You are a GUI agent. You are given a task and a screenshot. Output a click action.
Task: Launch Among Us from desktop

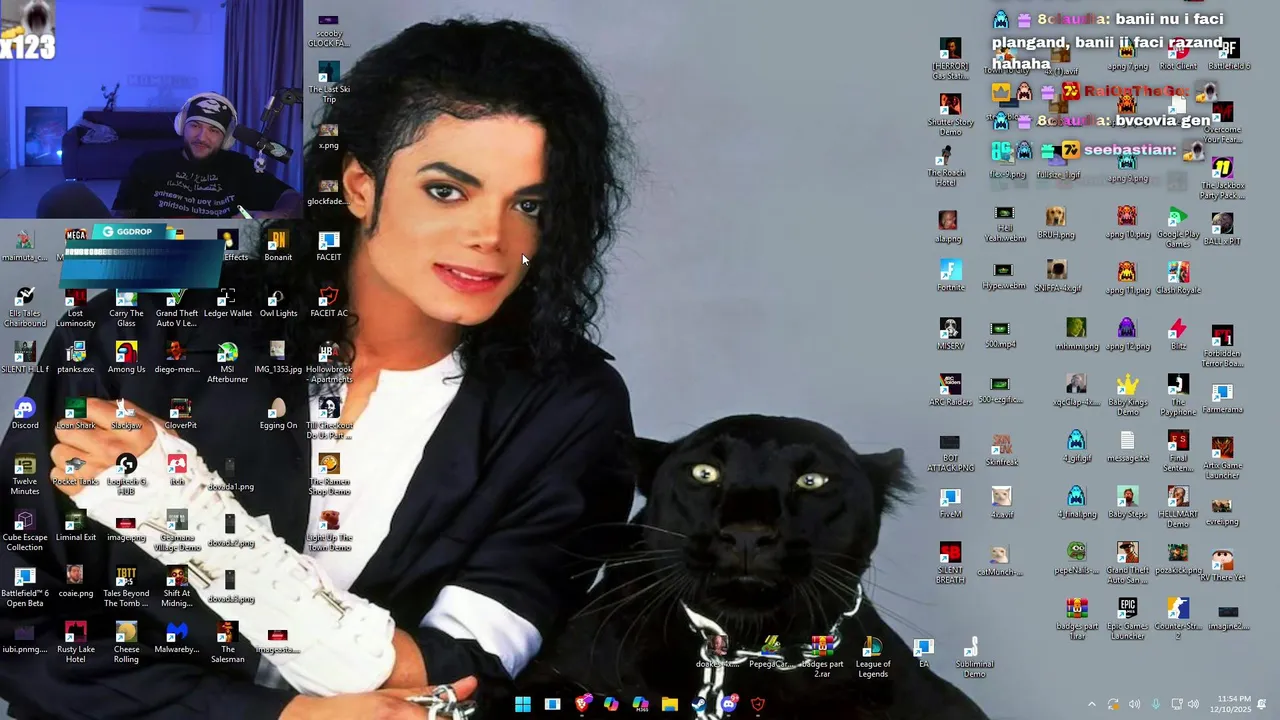coord(126,358)
